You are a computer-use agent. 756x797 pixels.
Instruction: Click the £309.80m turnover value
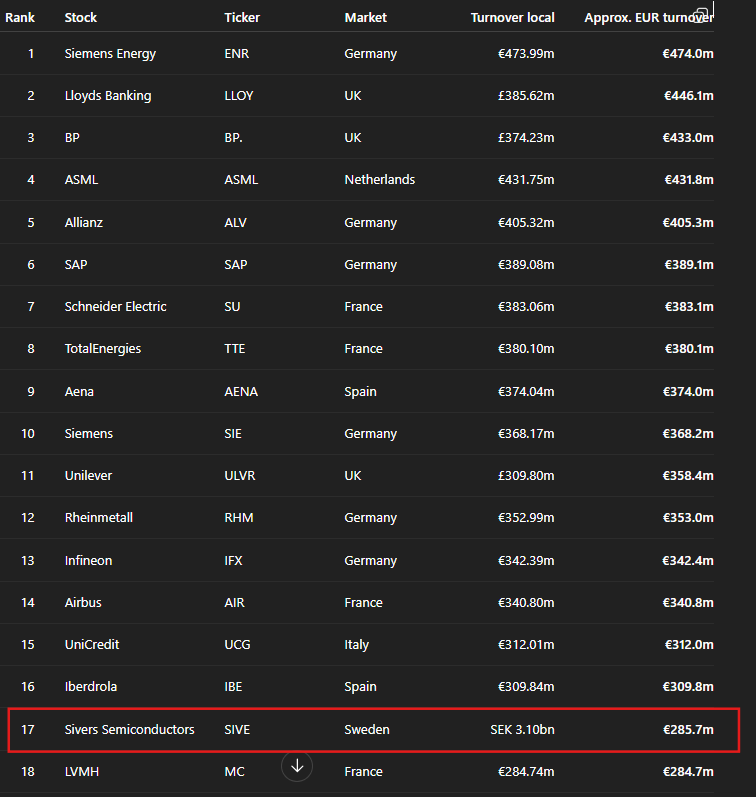click(526, 476)
